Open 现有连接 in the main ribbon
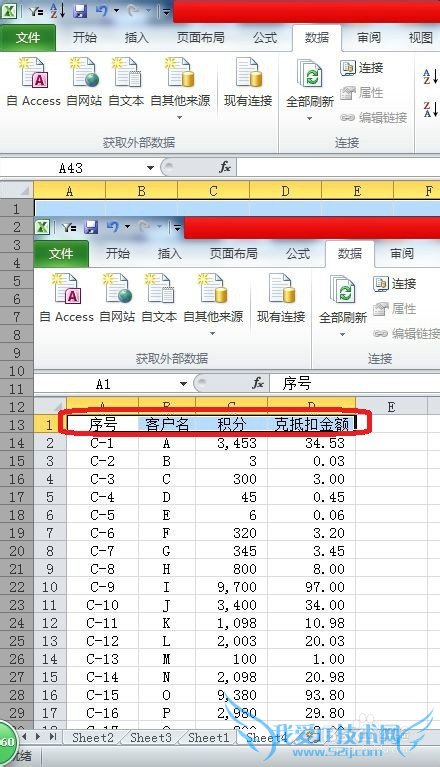 pyautogui.click(x=248, y=82)
